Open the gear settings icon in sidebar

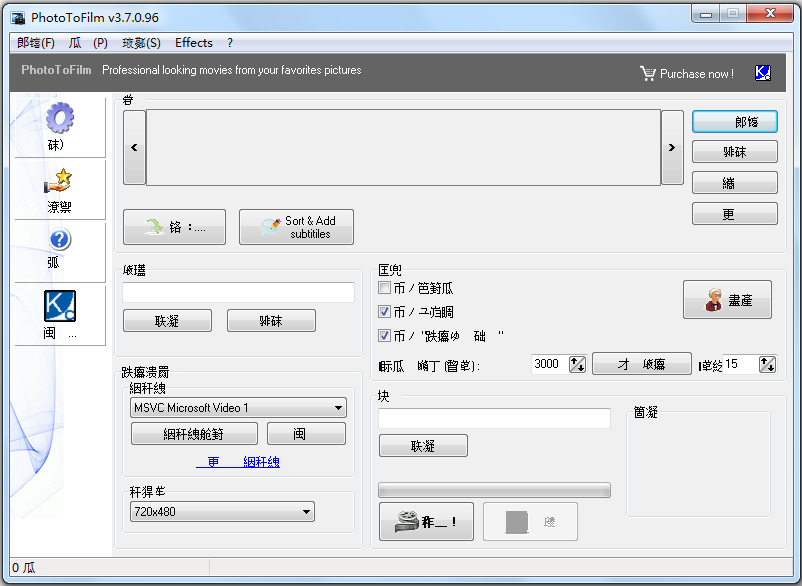[x=60, y=118]
